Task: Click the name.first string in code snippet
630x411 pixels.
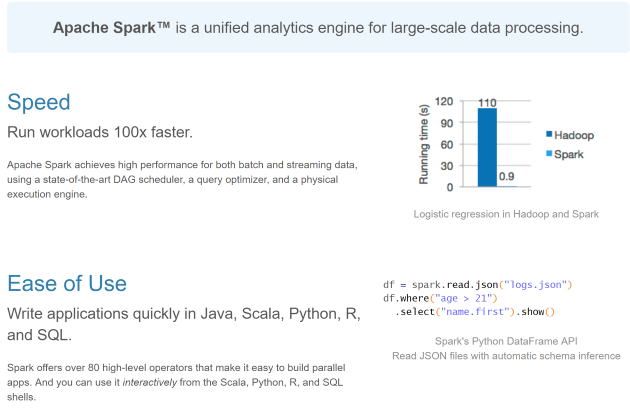Action: (x=475, y=312)
